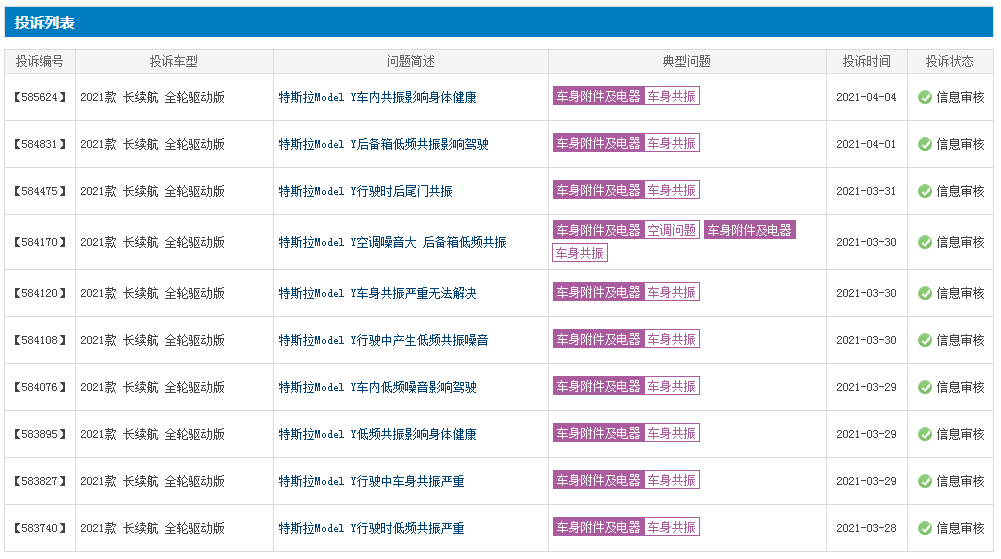Image resolution: width=1001 pixels, height=559 pixels.
Task: Select complaint number 【583740】
Action: (x=40, y=528)
